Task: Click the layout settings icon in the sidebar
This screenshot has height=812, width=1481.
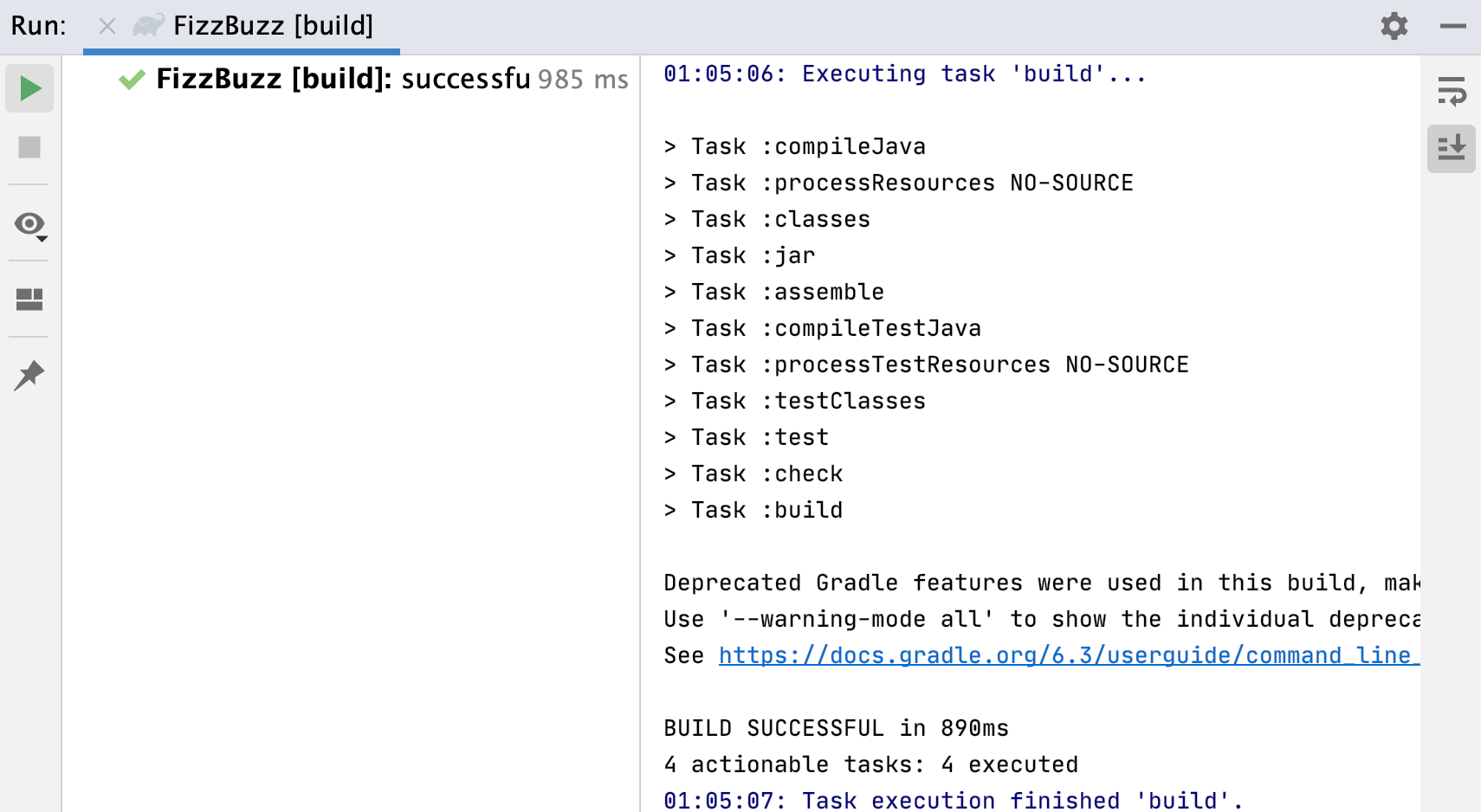Action: (29, 299)
